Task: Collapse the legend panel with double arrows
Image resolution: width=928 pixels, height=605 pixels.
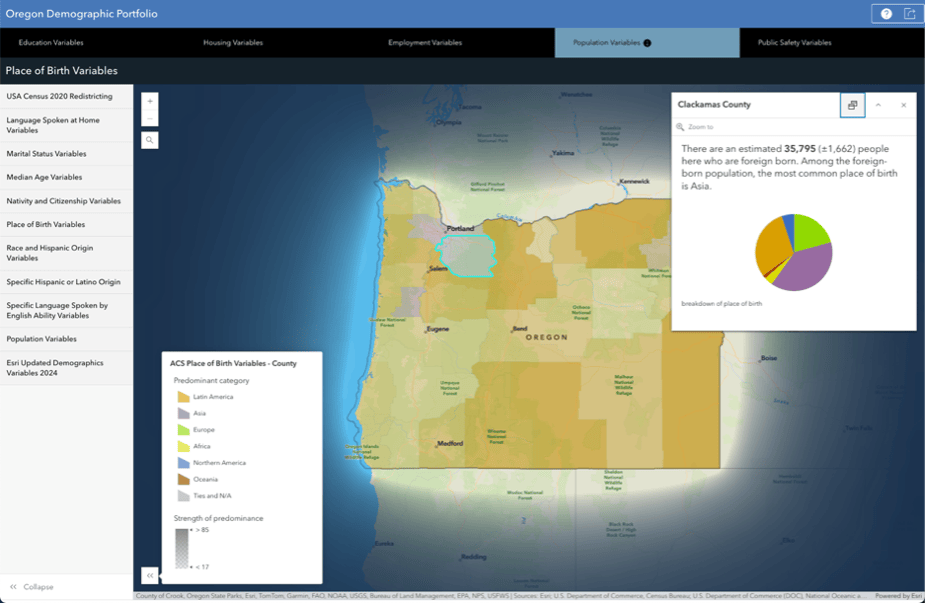Action: tap(150, 577)
